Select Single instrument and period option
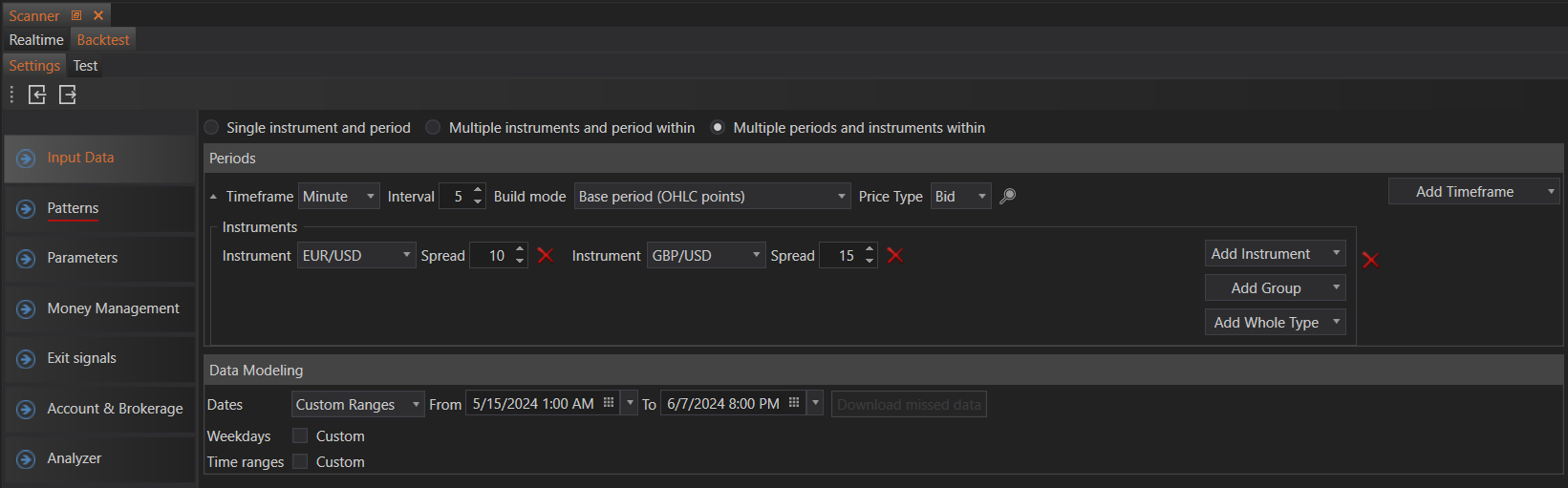The height and width of the screenshot is (488, 1568). 212,128
